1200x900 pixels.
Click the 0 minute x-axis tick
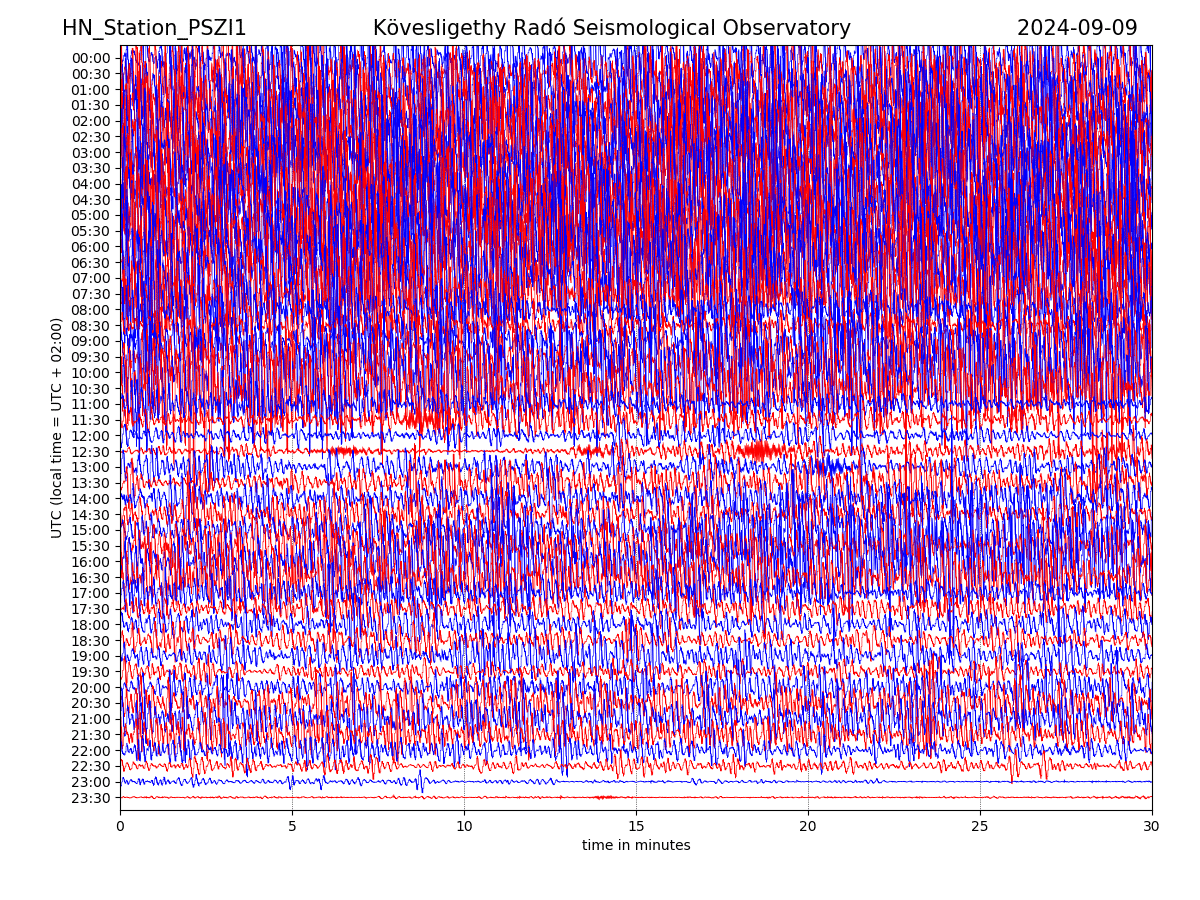120,827
